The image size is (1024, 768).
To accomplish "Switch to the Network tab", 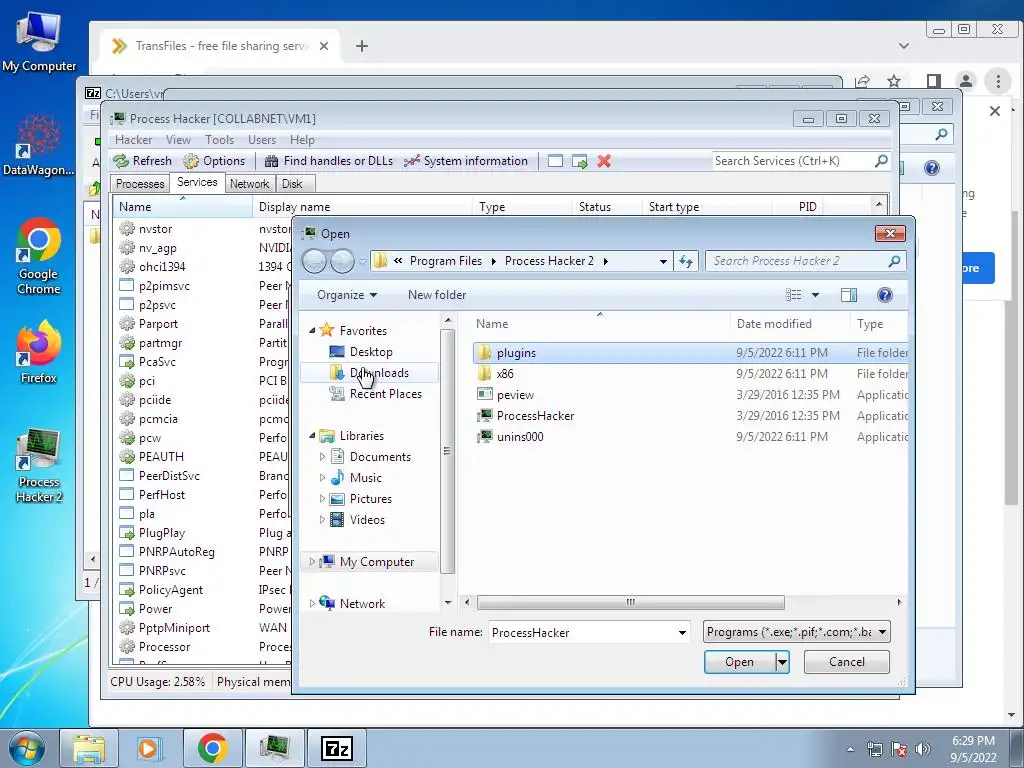I will (x=249, y=184).
